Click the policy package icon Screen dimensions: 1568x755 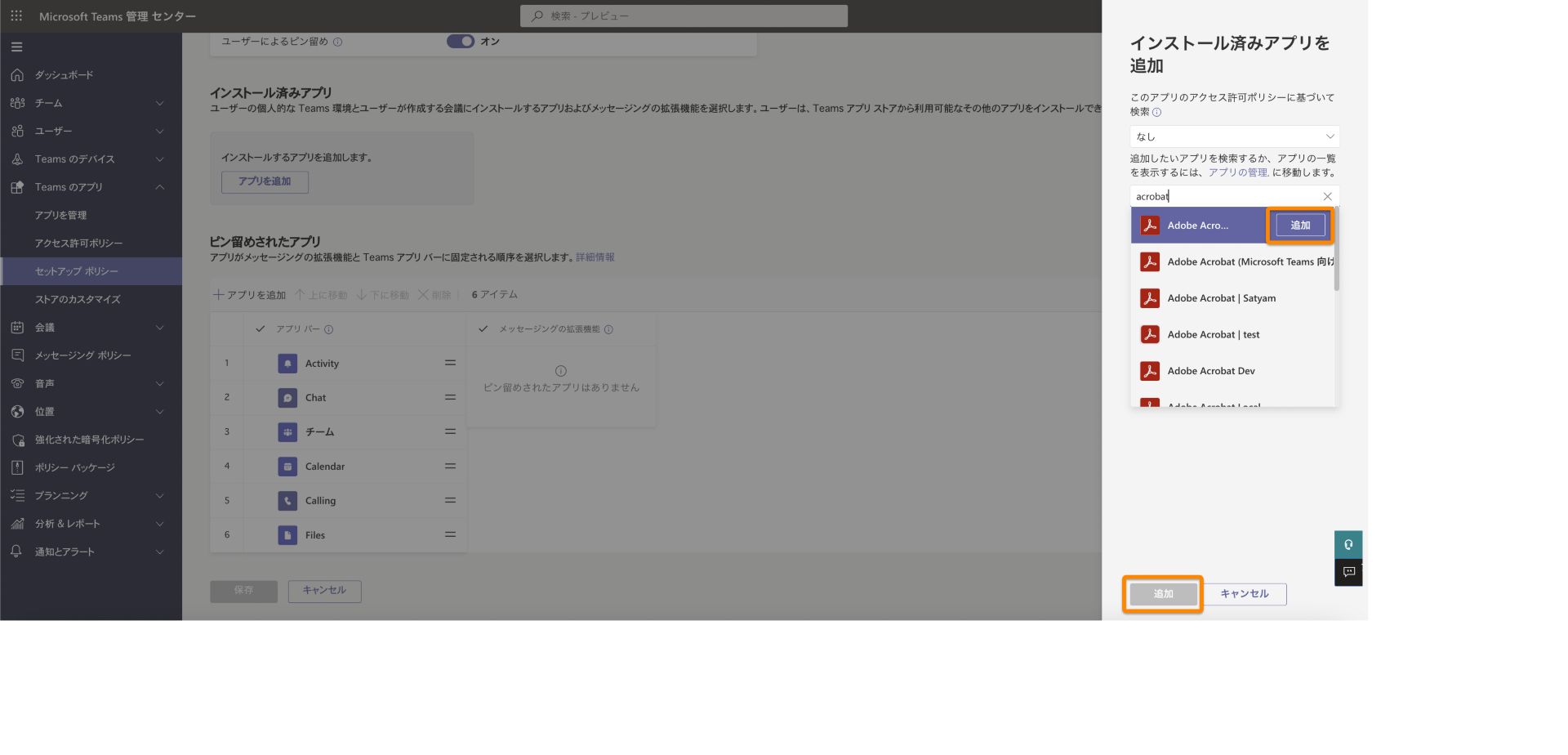point(17,467)
